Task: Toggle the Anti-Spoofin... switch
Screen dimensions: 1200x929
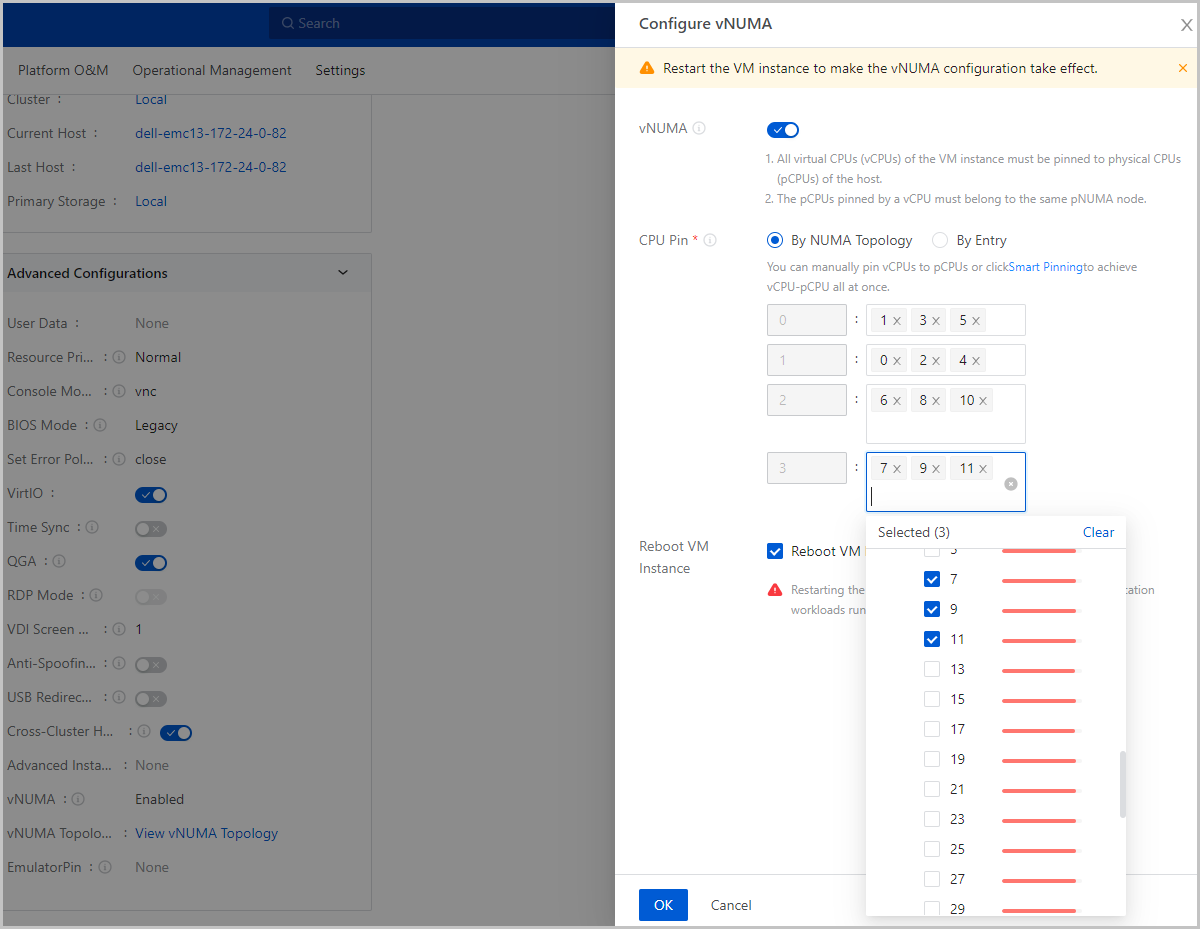Action: (x=151, y=664)
